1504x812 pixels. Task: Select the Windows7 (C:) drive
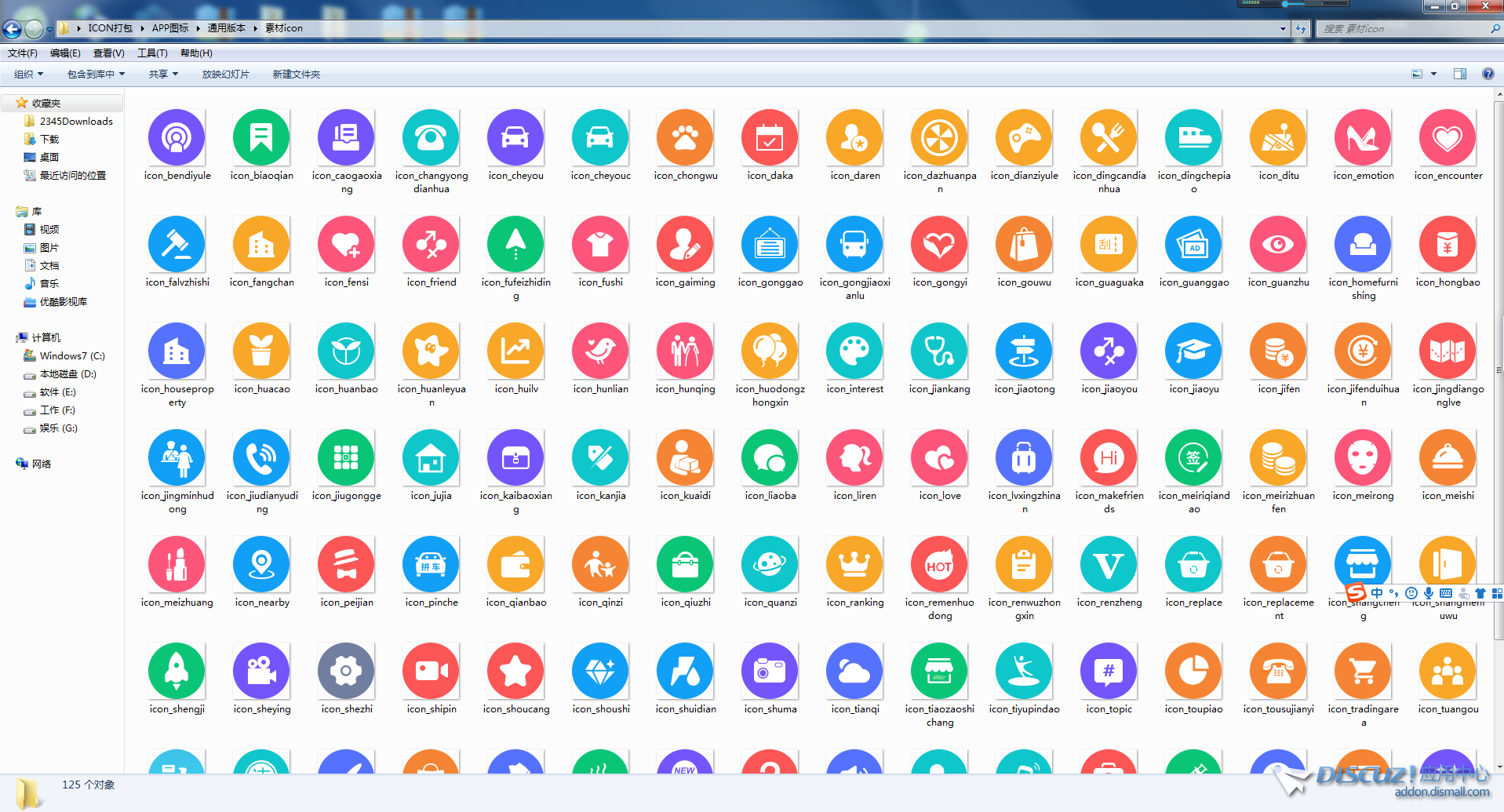point(71,356)
